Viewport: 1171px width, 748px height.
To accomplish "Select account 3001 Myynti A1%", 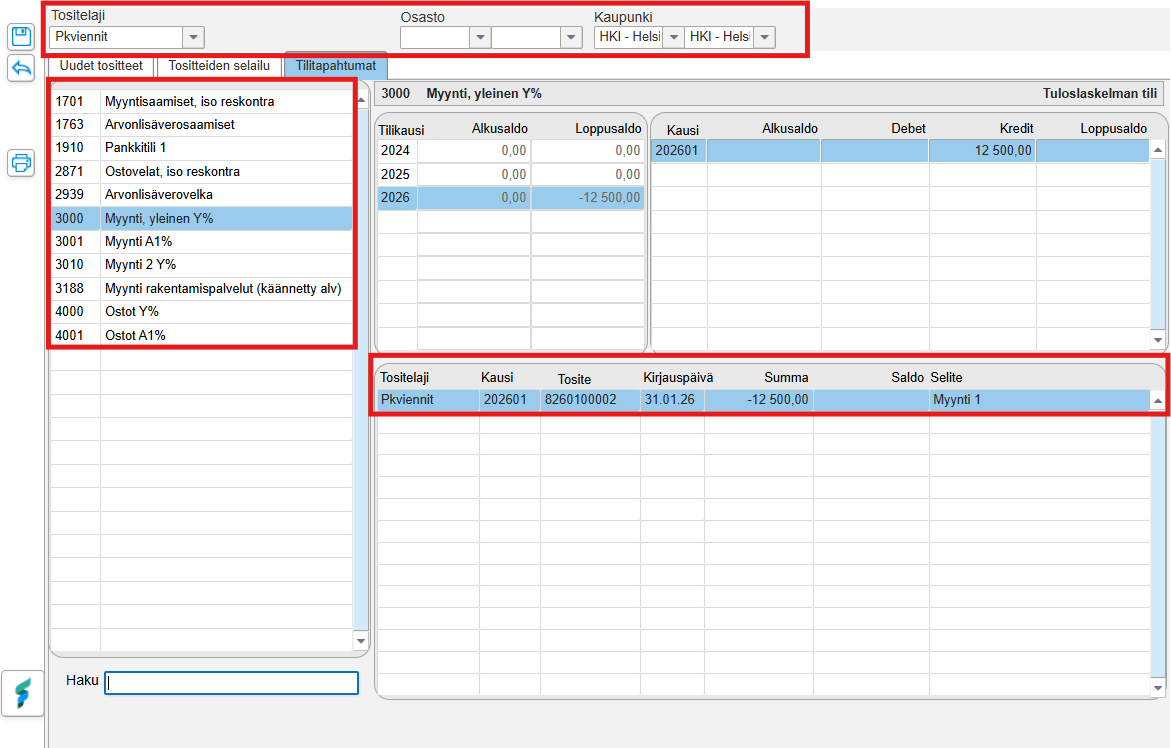I will pyautogui.click(x=202, y=242).
